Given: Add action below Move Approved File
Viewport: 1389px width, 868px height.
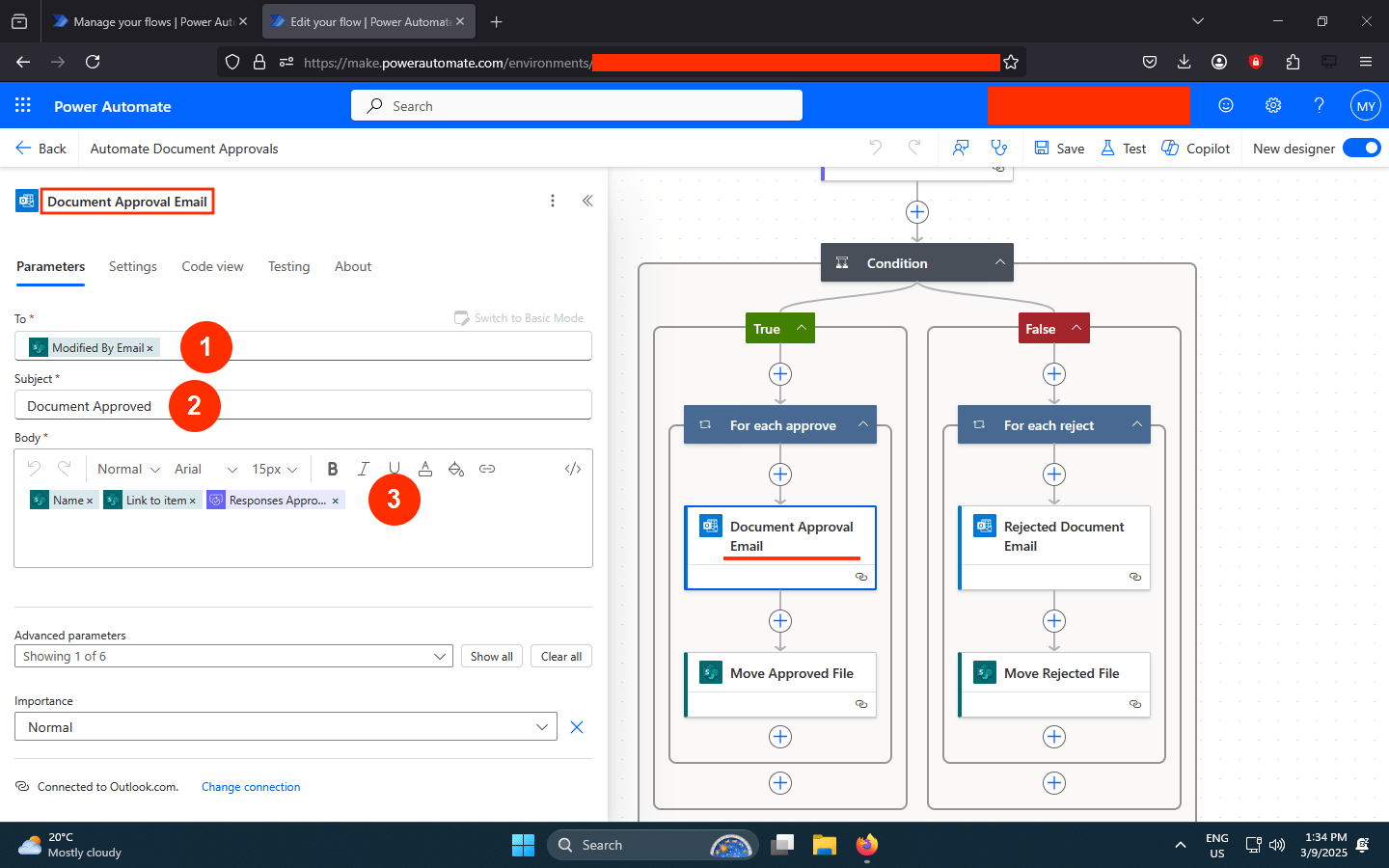Looking at the screenshot, I should (780, 737).
